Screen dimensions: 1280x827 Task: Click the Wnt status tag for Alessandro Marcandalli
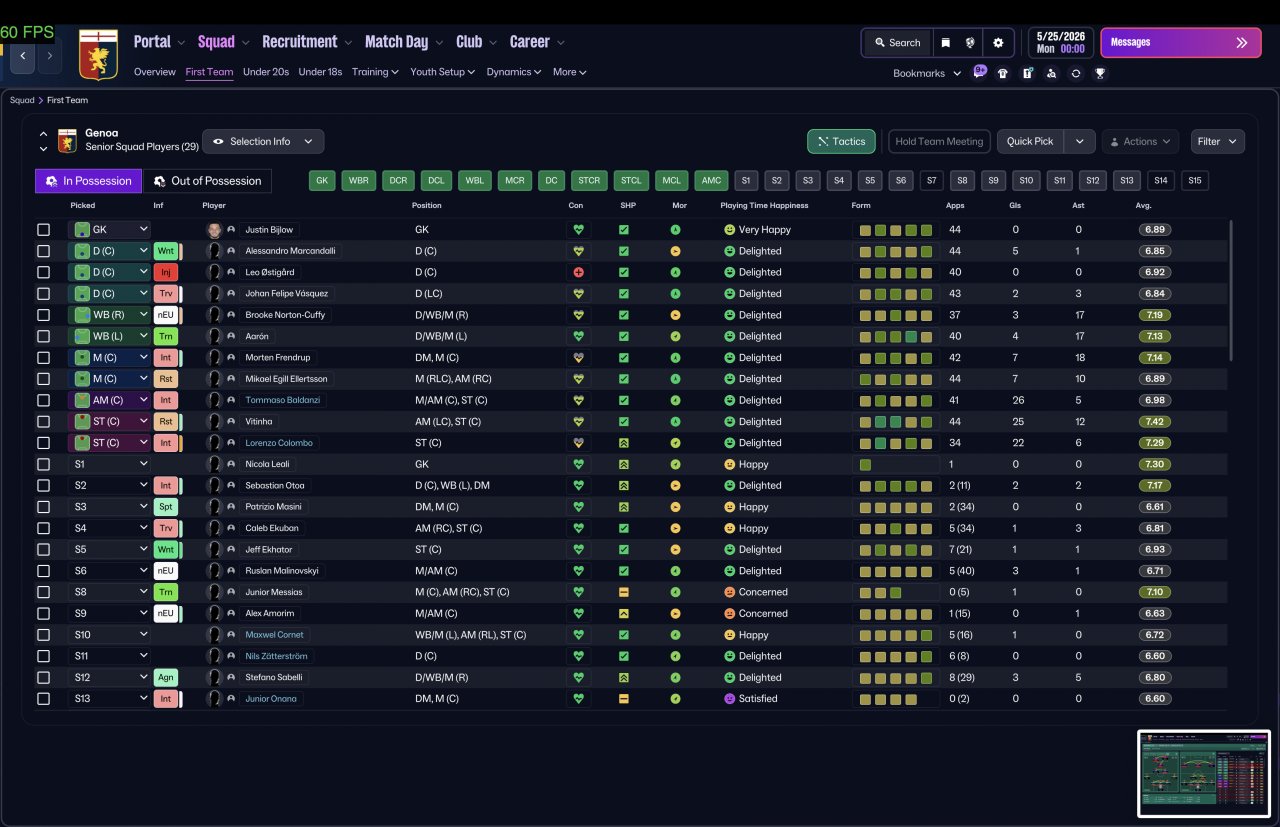167,251
